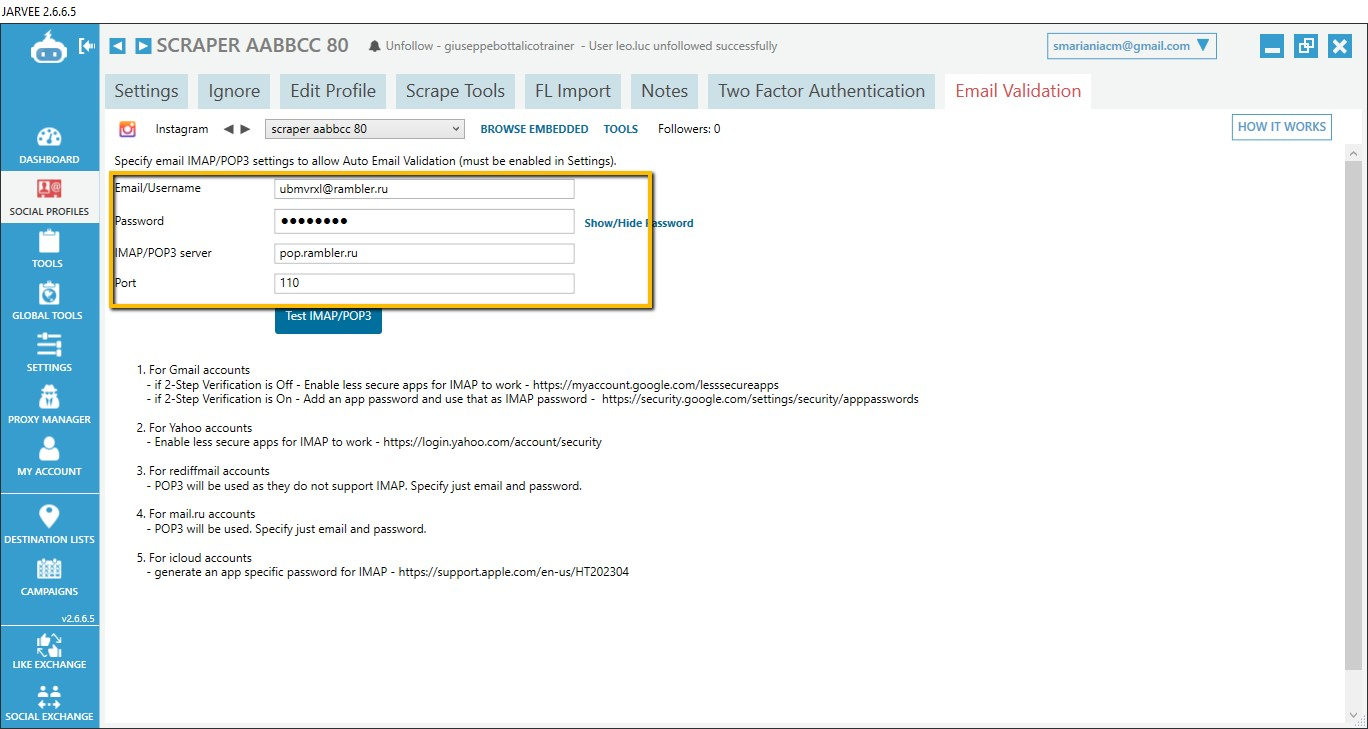Open the Two Factor Authentication tab

point(822,91)
